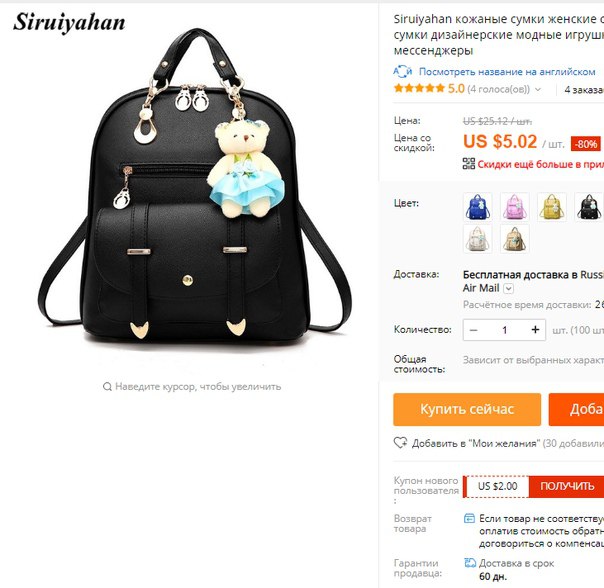This screenshot has height=588, width=604.
Task: Click the on-time delivery guarantee icon
Action: [x=470, y=563]
